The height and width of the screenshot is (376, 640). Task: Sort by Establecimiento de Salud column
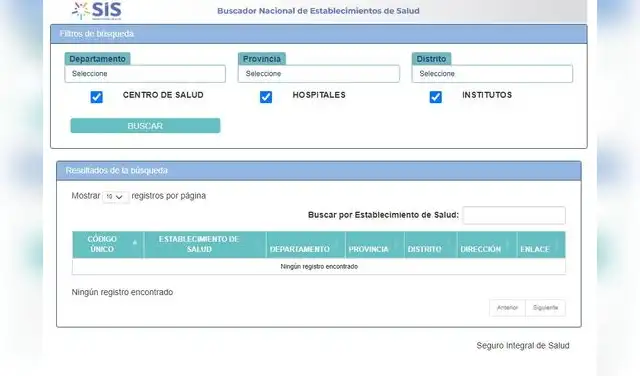click(205, 245)
